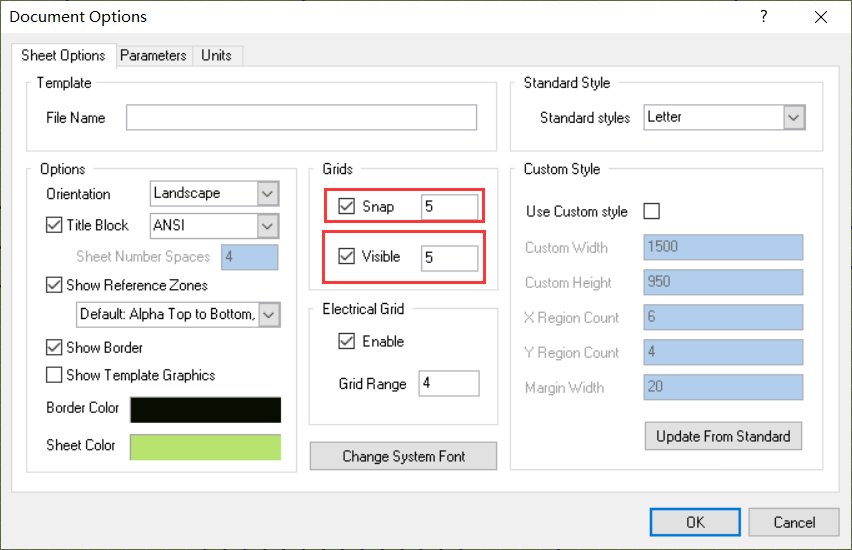Open the Standard styles dropdown
Screen dimensions: 852x550
coord(724,117)
